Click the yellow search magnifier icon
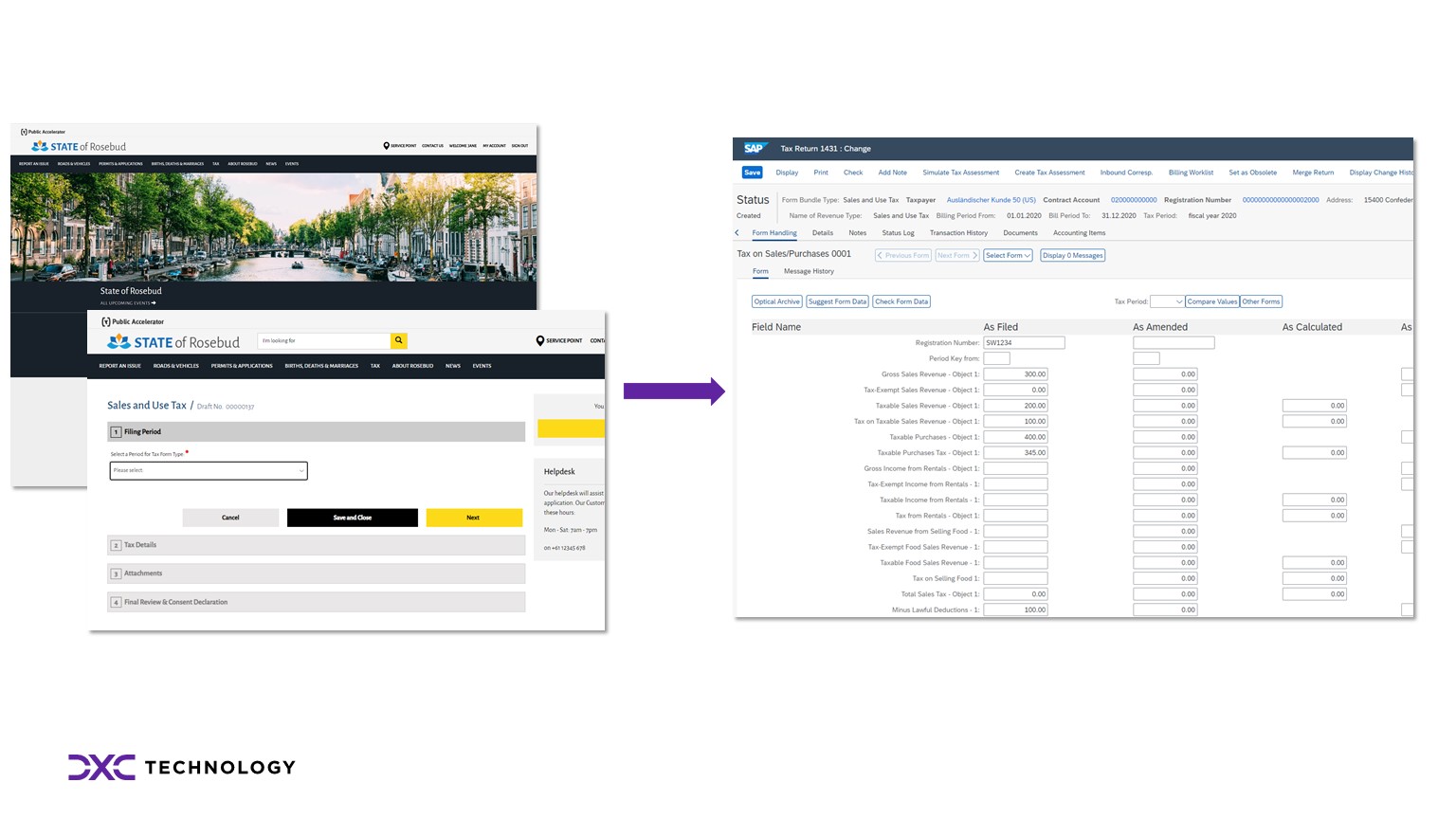Viewport: 1456px width, 819px height. 399,340
